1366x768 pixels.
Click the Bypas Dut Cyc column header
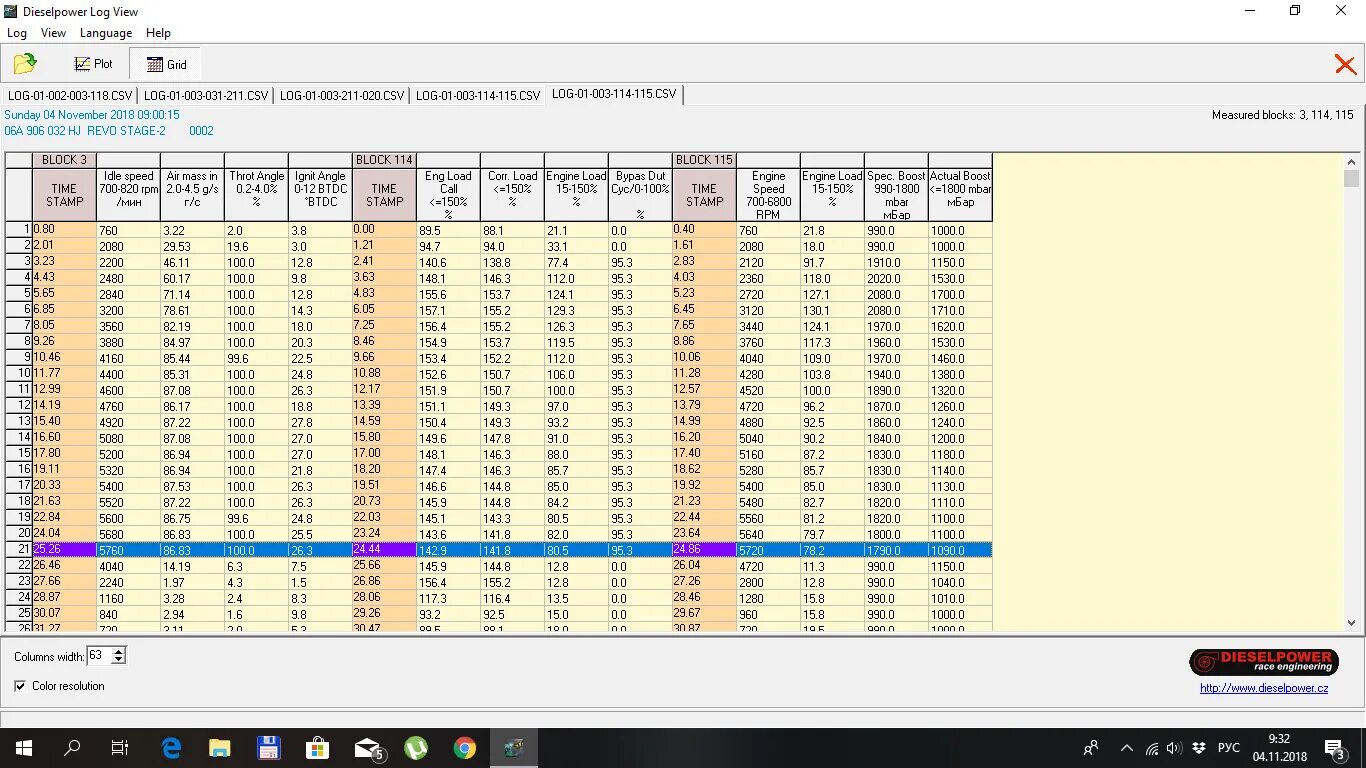640,194
